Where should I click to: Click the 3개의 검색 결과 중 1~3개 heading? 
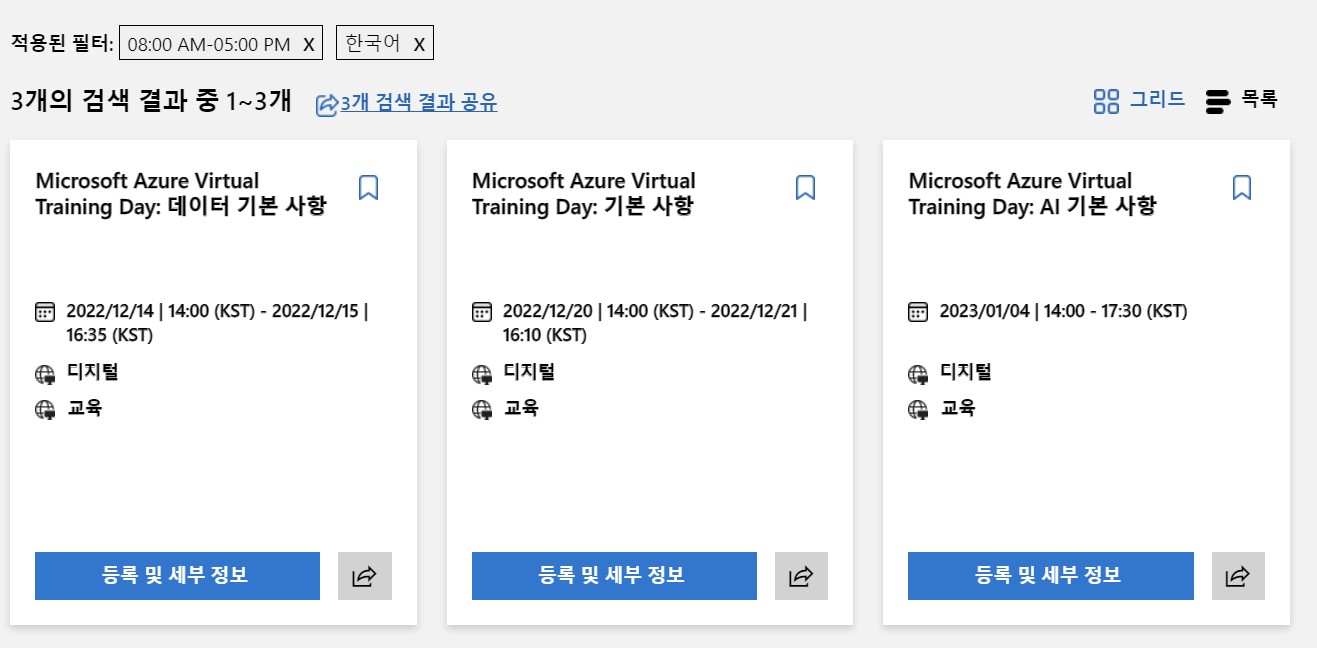pyautogui.click(x=151, y=101)
